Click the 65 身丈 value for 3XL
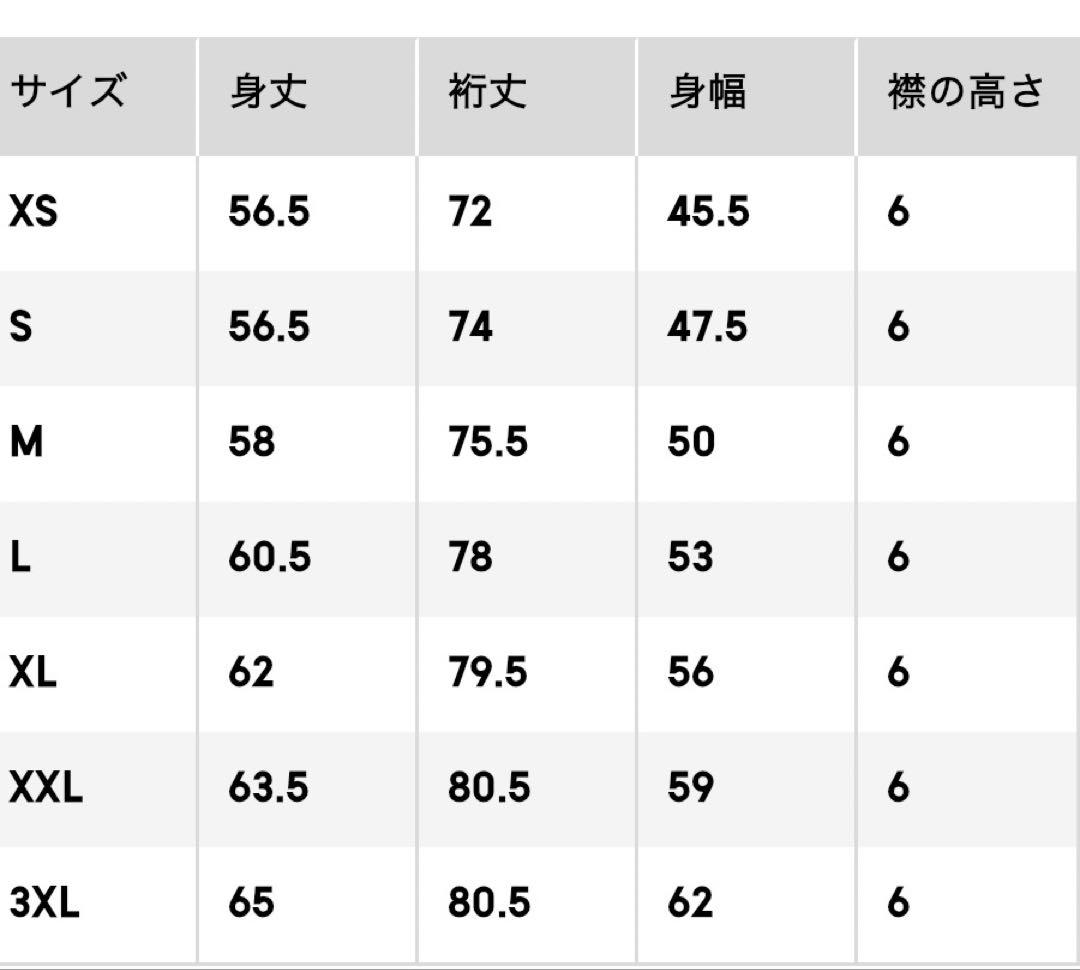1080x970 pixels. point(251,904)
